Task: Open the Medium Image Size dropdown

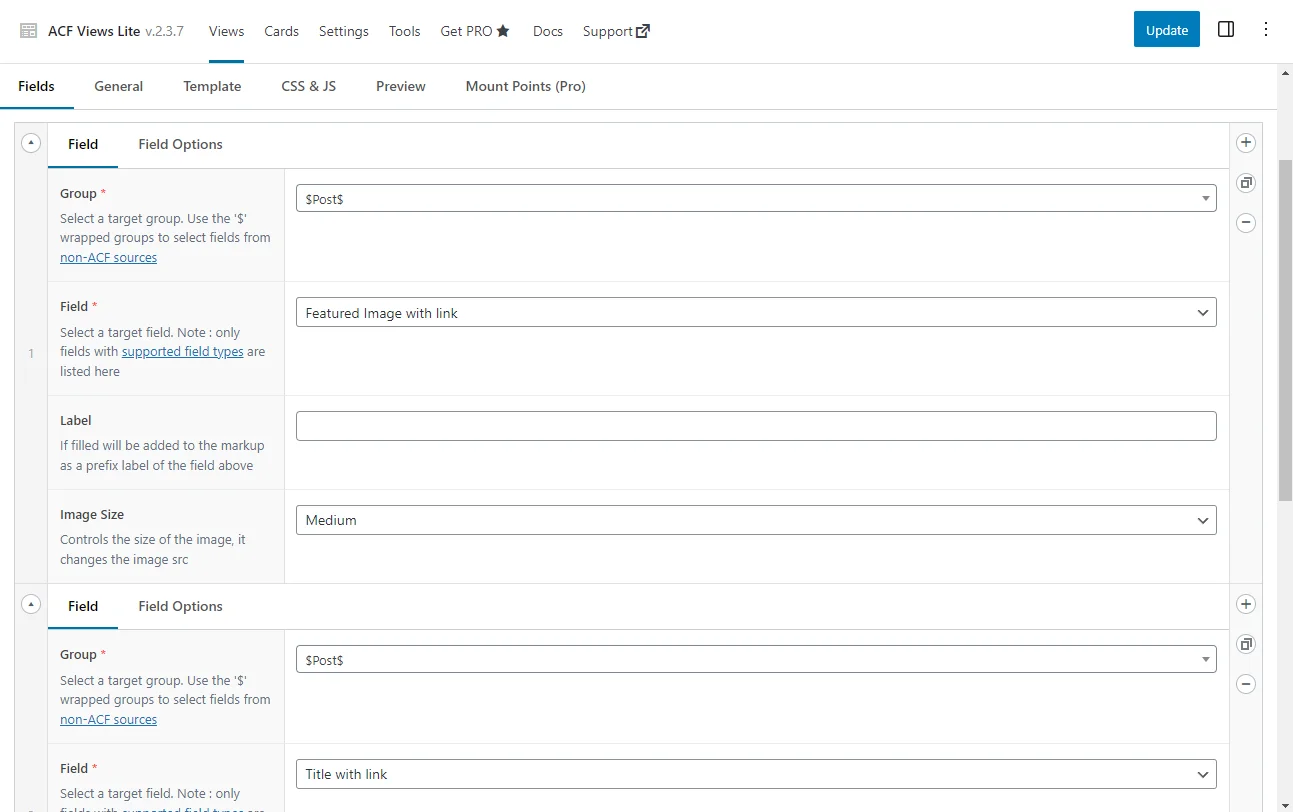Action: (756, 520)
